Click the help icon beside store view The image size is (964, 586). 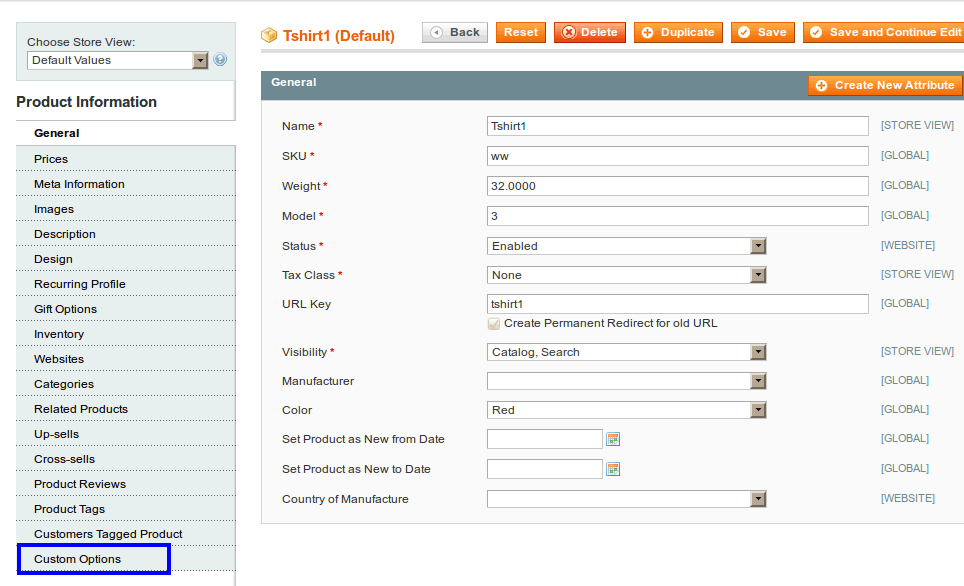220,60
